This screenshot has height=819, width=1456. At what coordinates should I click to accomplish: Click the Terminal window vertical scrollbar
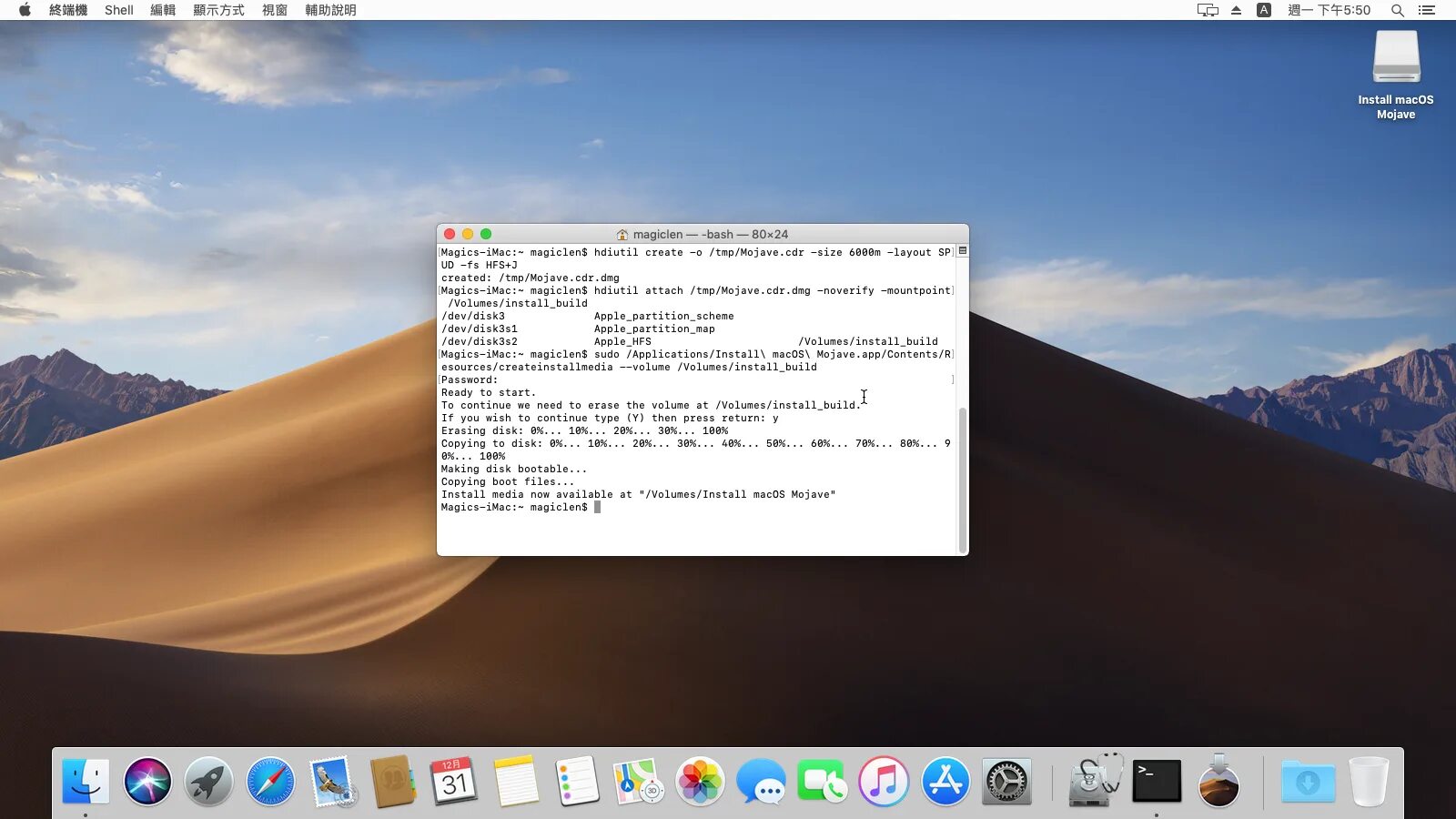[962, 480]
